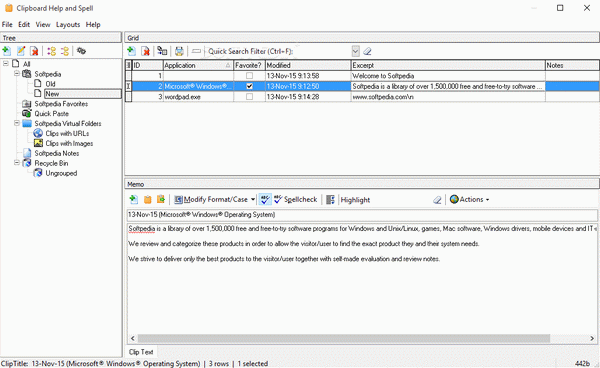Click the ID column header

tap(147, 65)
